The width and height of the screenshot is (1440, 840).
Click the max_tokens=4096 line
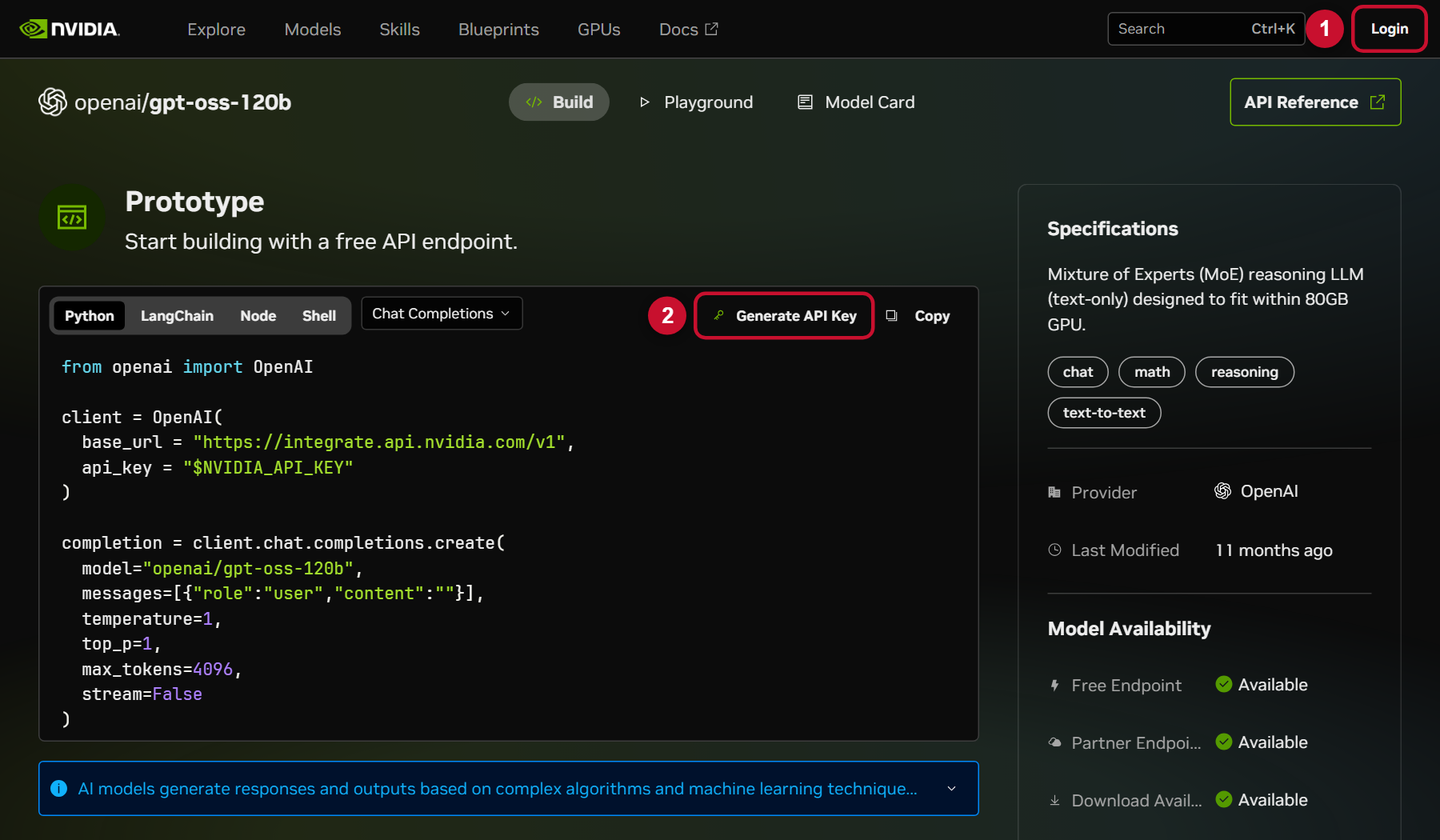point(162,669)
